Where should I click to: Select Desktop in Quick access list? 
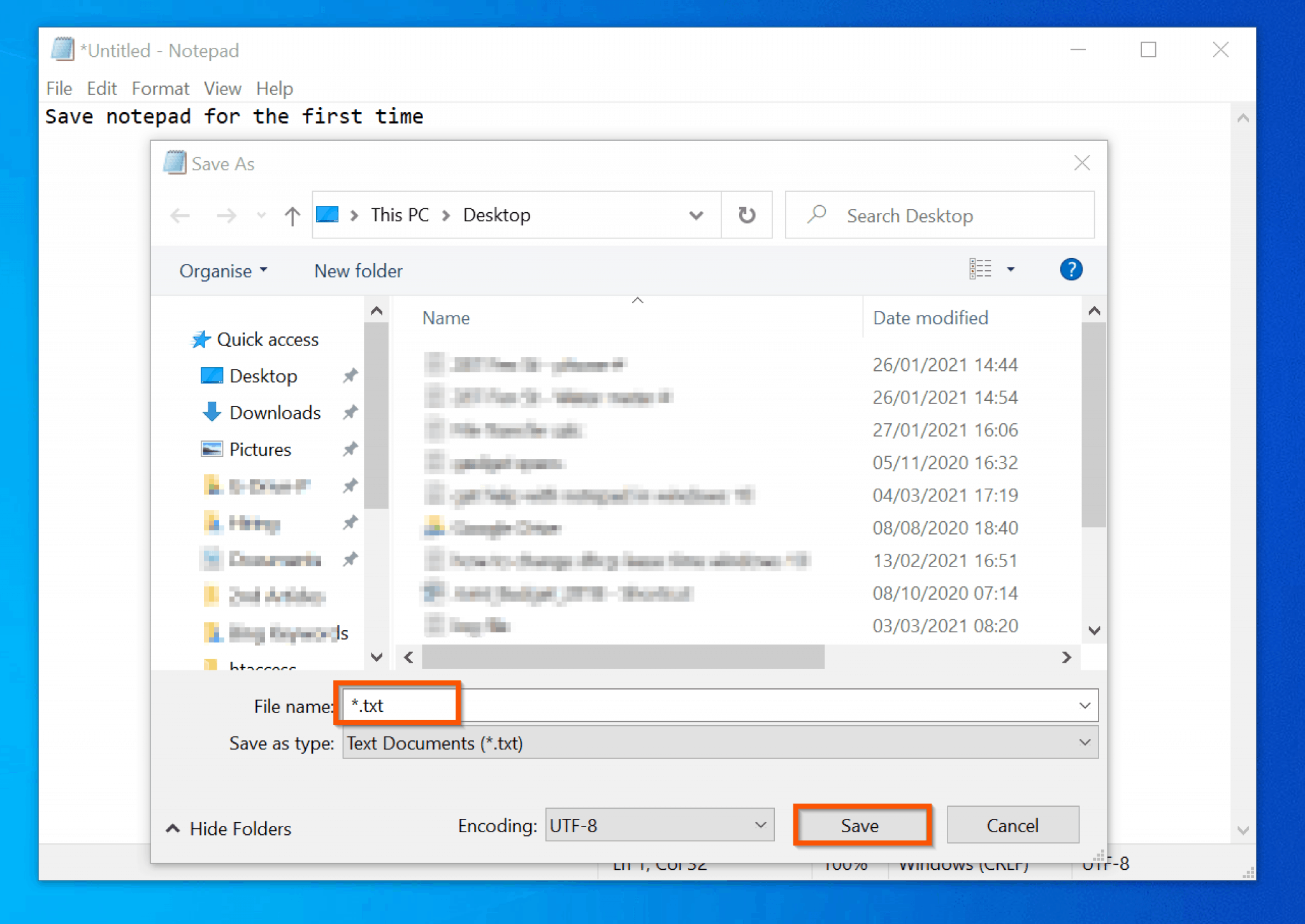click(263, 376)
